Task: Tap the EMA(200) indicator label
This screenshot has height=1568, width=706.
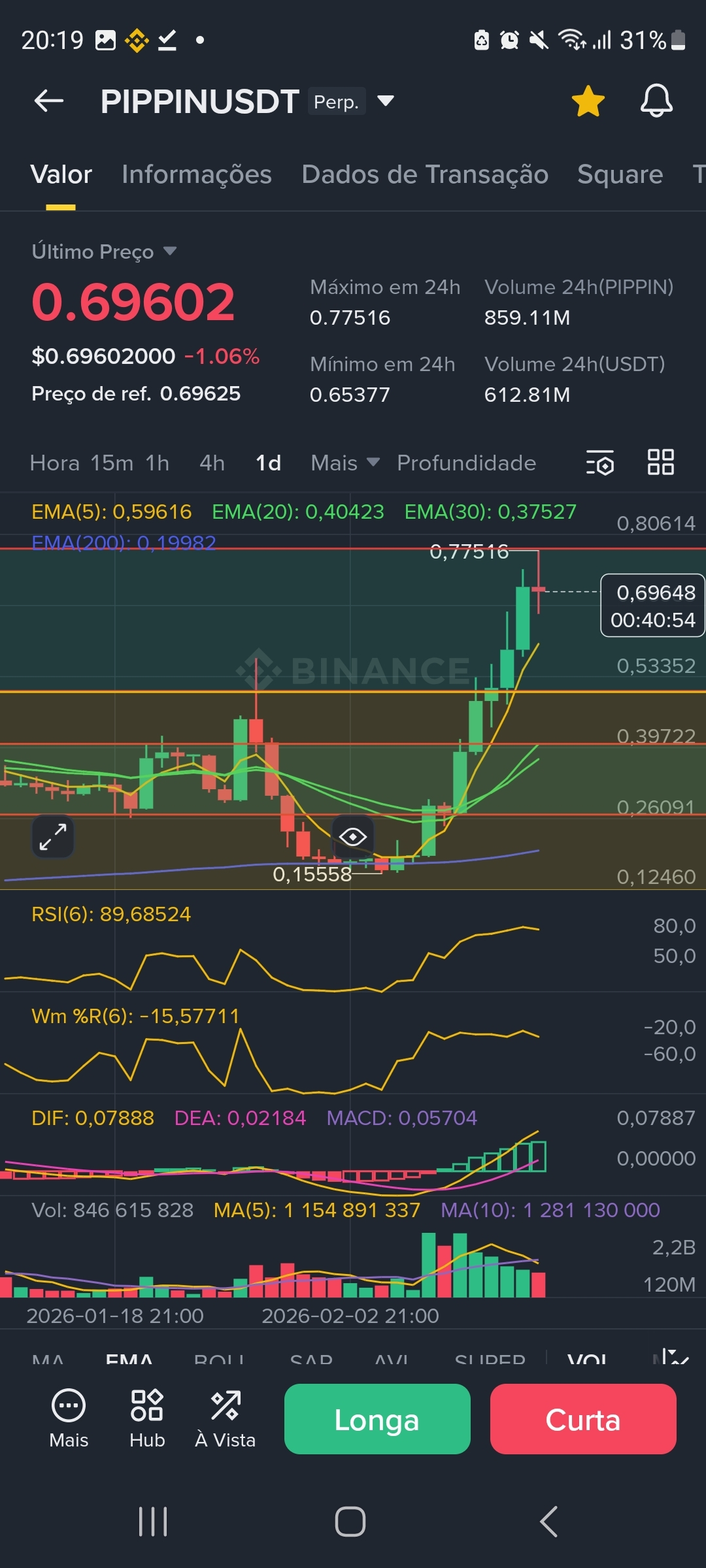Action: tap(124, 542)
